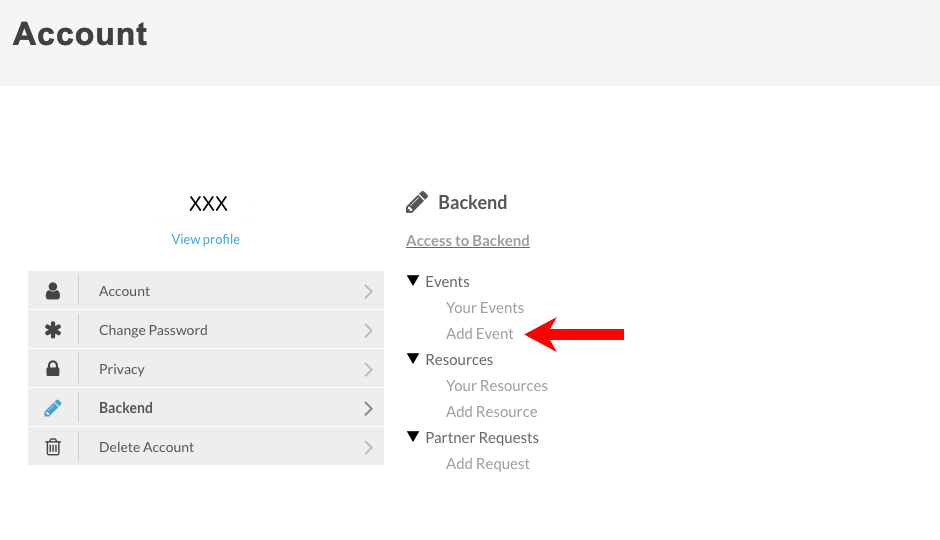Open Your Events under Events
The image size is (940, 540).
coord(485,308)
